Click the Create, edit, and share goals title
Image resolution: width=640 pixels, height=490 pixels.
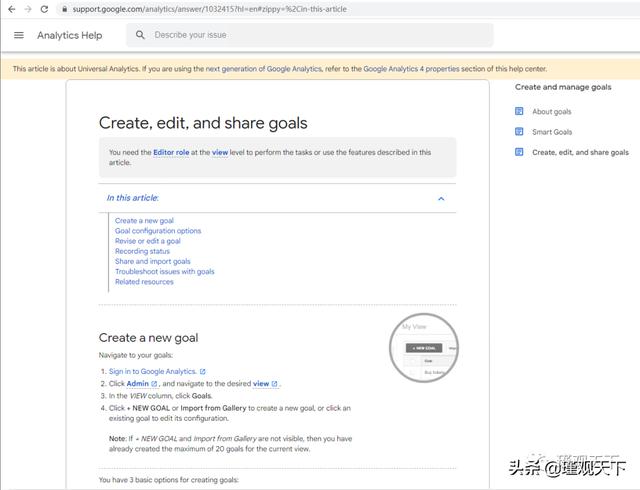click(203, 123)
